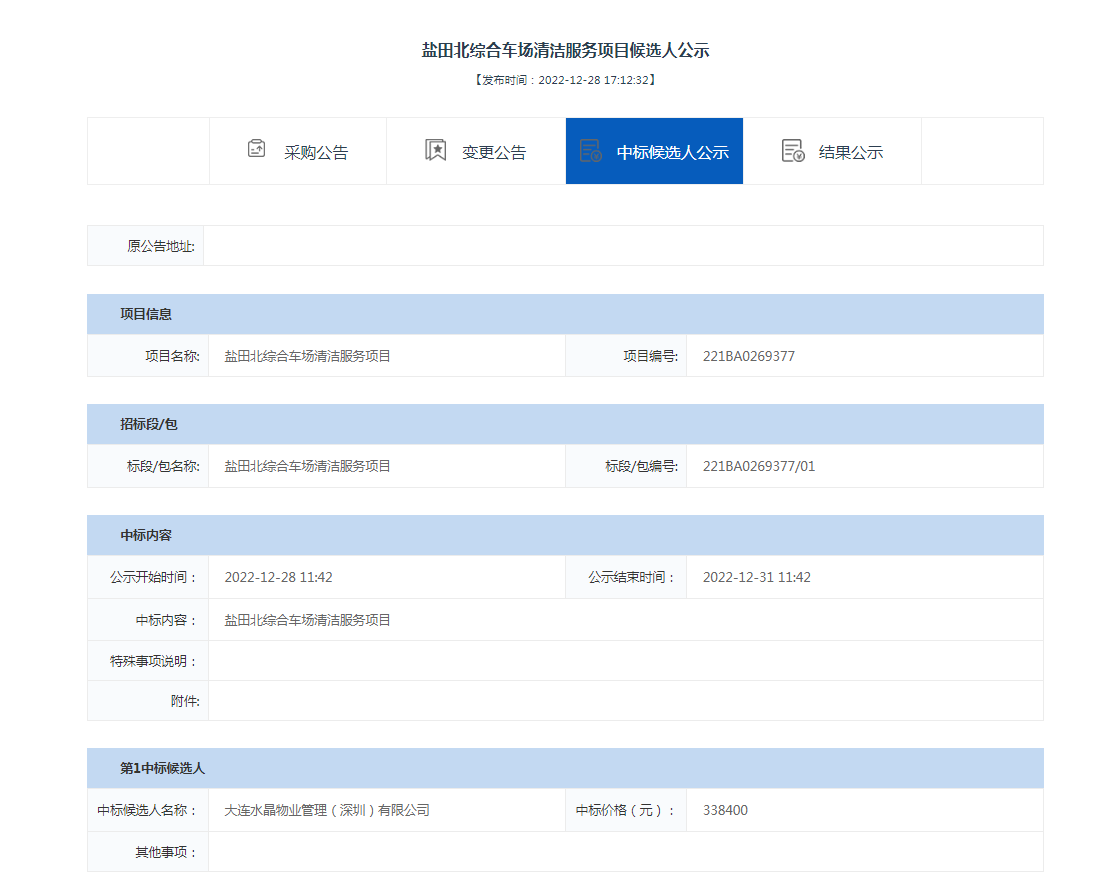The image size is (1117, 883).
Task: Click the 项目编号 label
Action: (x=650, y=356)
